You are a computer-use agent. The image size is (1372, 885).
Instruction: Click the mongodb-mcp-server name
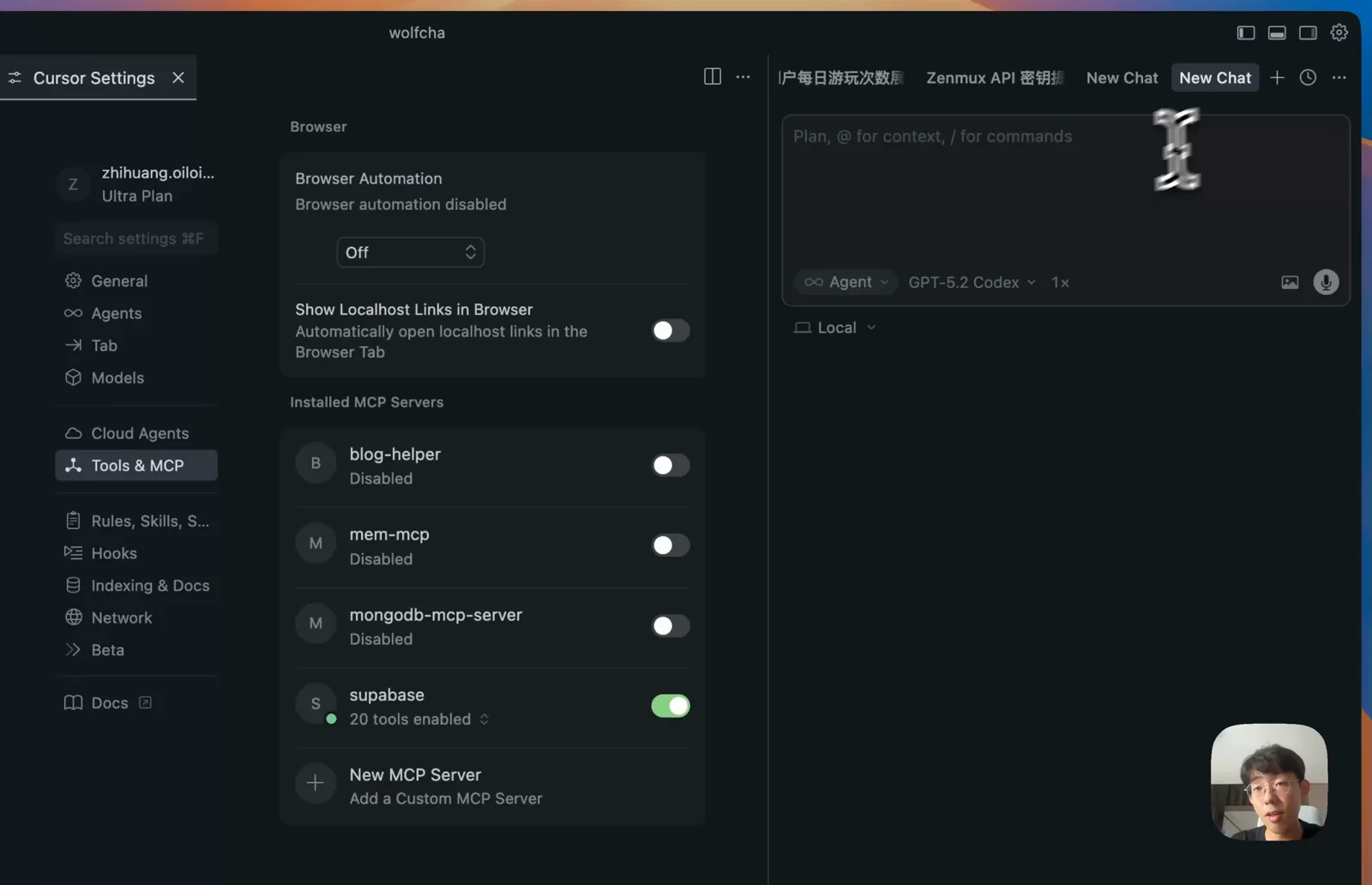[436, 614]
